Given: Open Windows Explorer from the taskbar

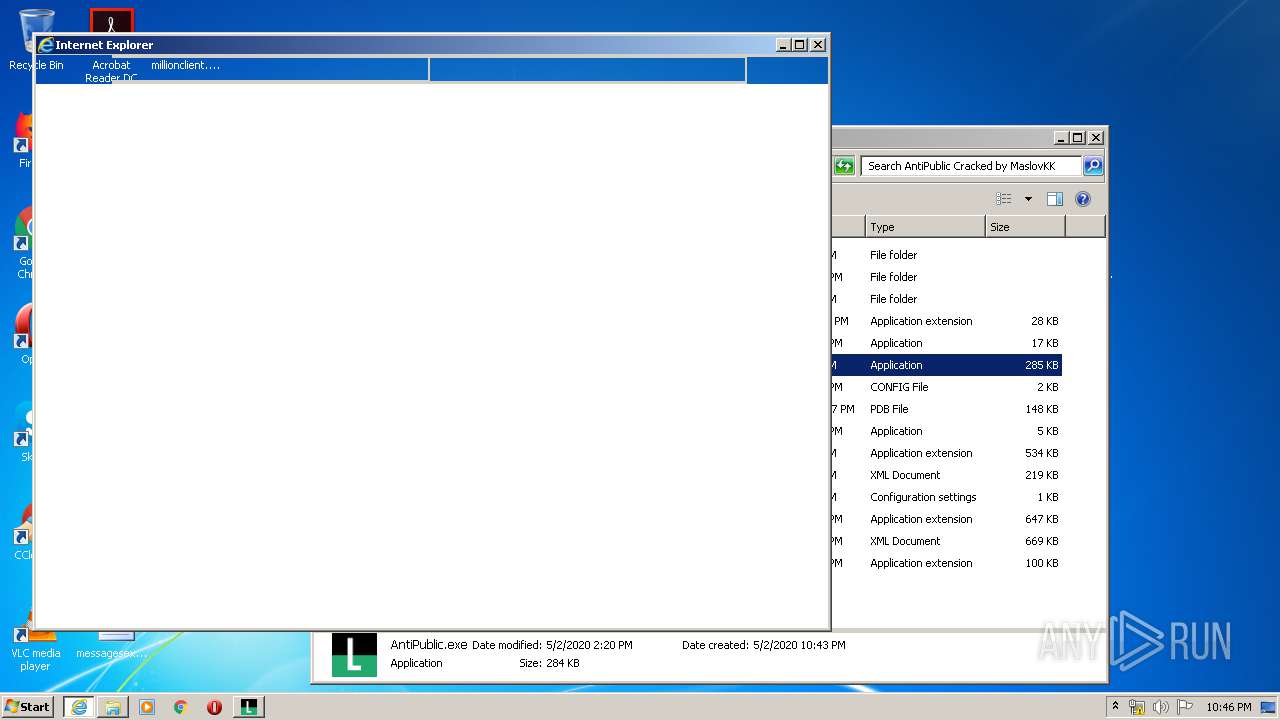Looking at the screenshot, I should (x=113, y=707).
